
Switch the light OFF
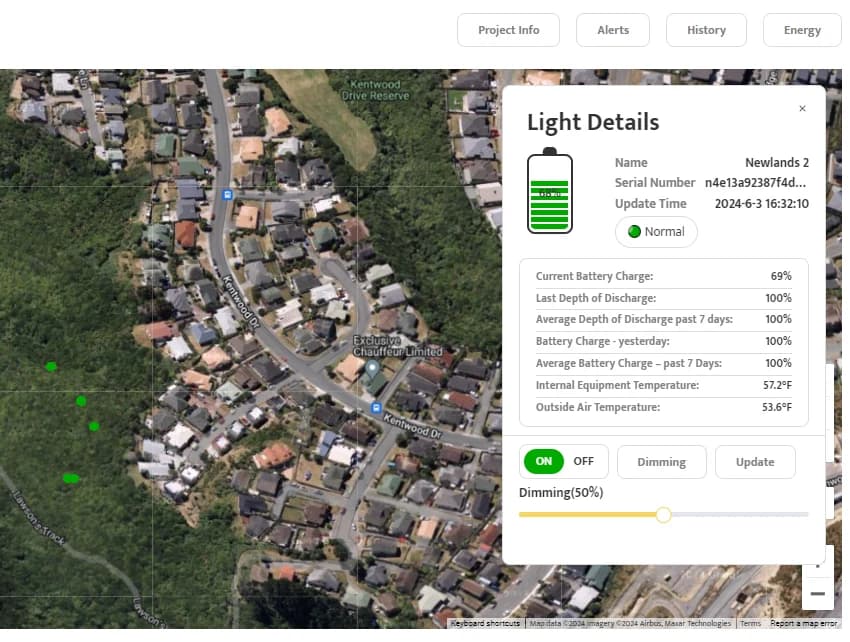(583, 461)
